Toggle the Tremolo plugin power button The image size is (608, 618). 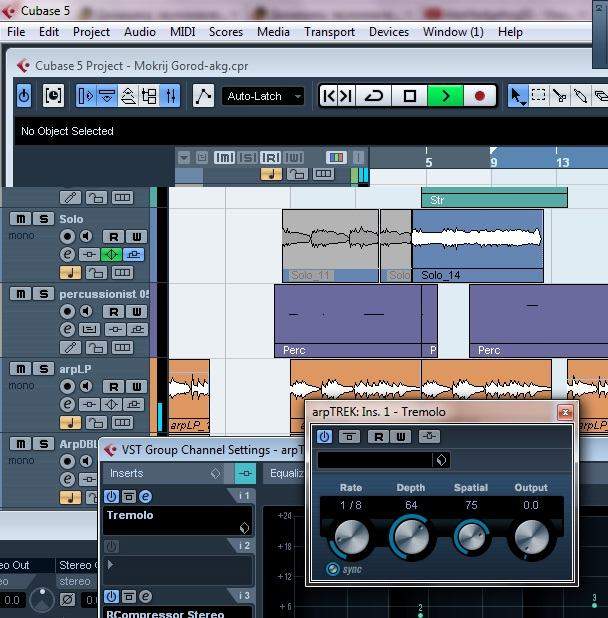(x=324, y=436)
